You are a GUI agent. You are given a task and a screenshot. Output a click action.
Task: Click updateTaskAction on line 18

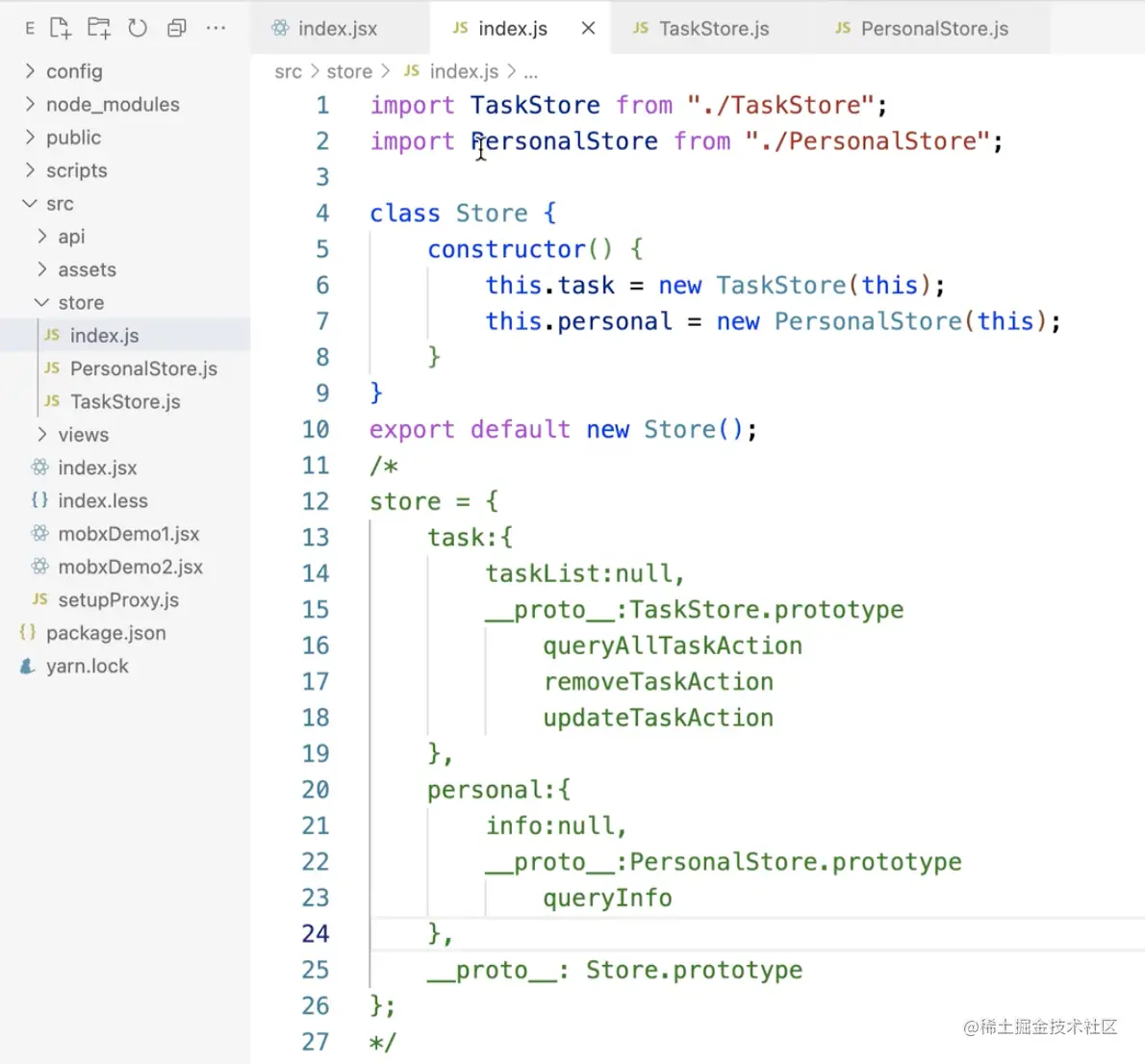pyautogui.click(x=658, y=718)
